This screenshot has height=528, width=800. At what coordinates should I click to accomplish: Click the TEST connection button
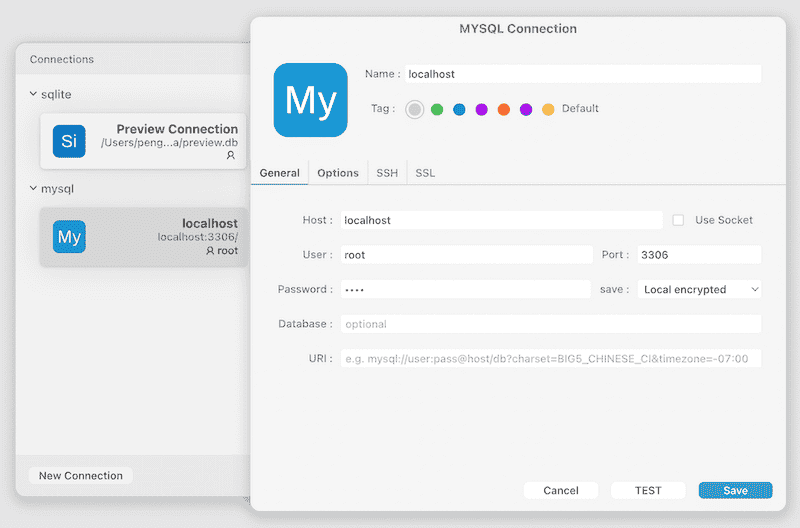point(648,490)
